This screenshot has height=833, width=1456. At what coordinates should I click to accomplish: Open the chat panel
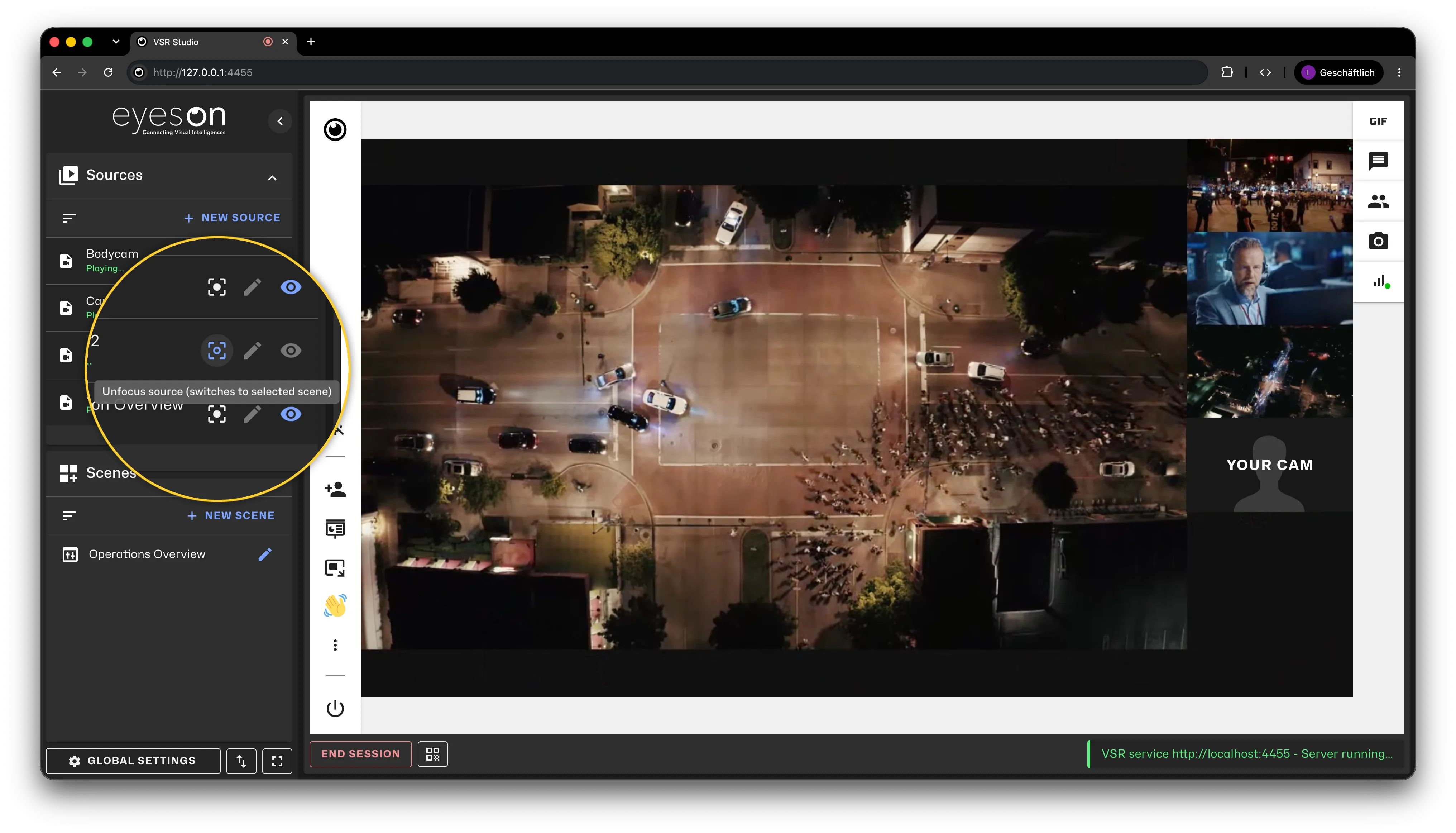(1378, 161)
